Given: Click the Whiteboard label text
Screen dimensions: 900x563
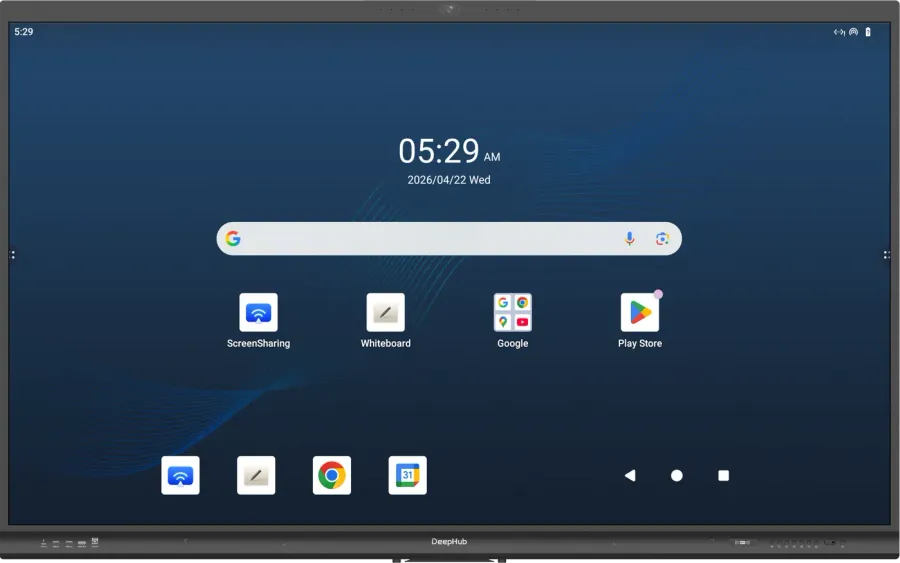Looking at the screenshot, I should click(x=385, y=343).
